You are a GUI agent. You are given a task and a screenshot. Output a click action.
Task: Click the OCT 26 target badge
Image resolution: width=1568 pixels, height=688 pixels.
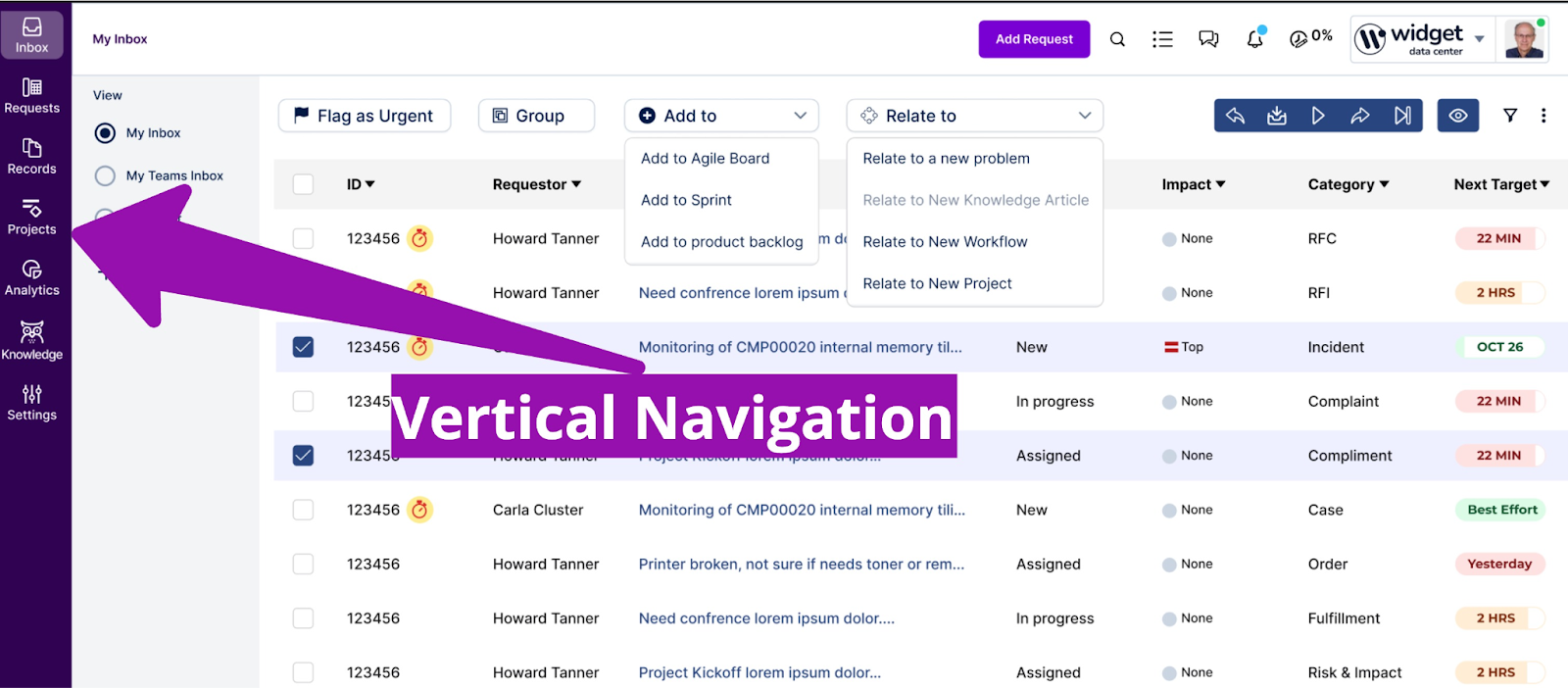1499,347
